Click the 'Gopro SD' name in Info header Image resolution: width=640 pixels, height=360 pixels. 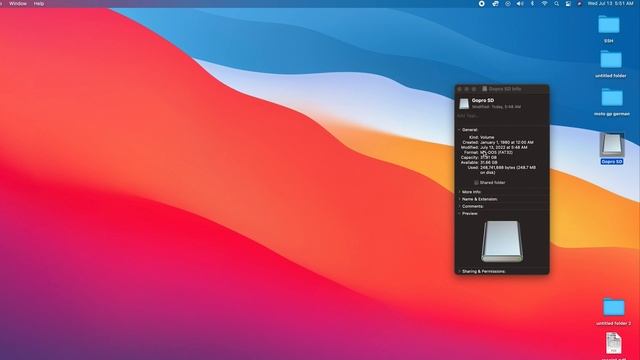[x=483, y=100]
